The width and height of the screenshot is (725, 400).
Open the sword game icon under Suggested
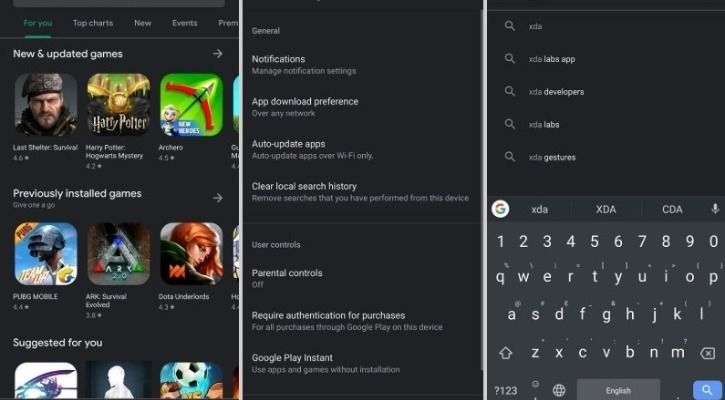point(46,380)
